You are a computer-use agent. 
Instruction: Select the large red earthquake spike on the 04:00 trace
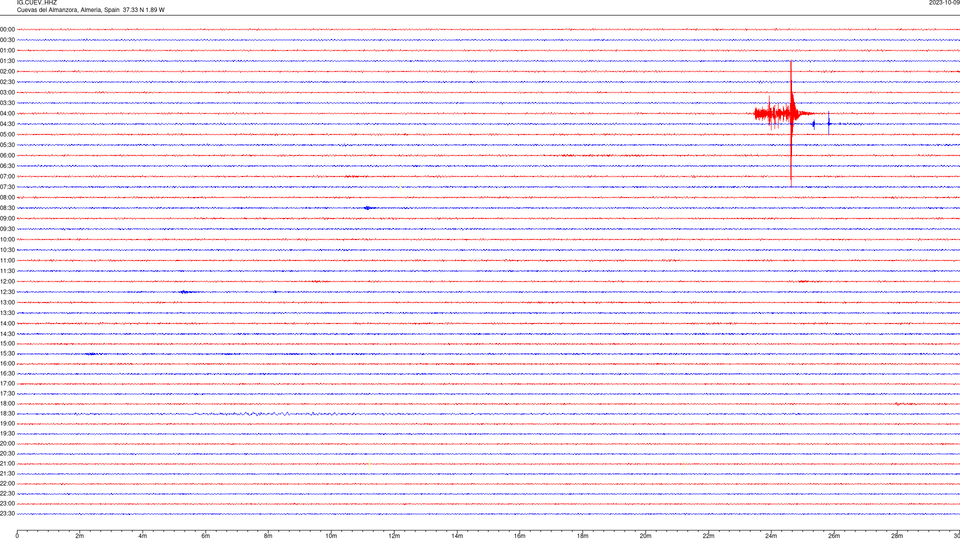(x=790, y=122)
